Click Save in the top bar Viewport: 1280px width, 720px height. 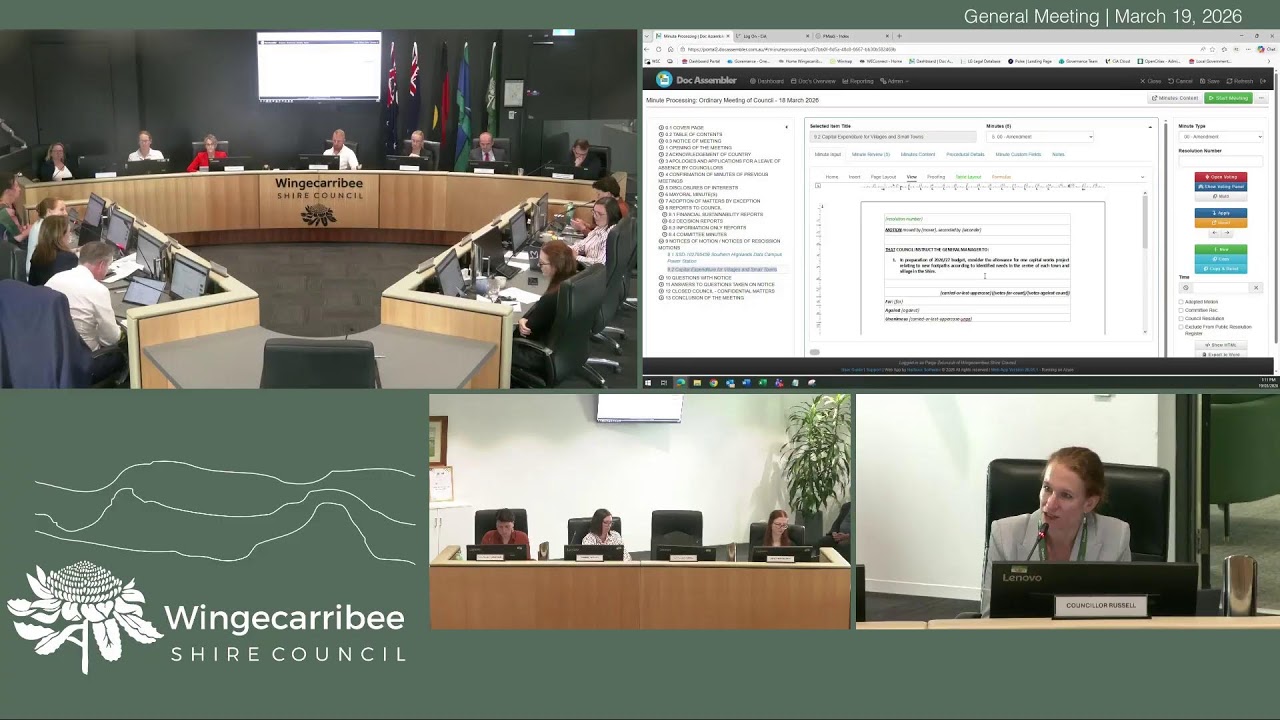pyautogui.click(x=1211, y=81)
